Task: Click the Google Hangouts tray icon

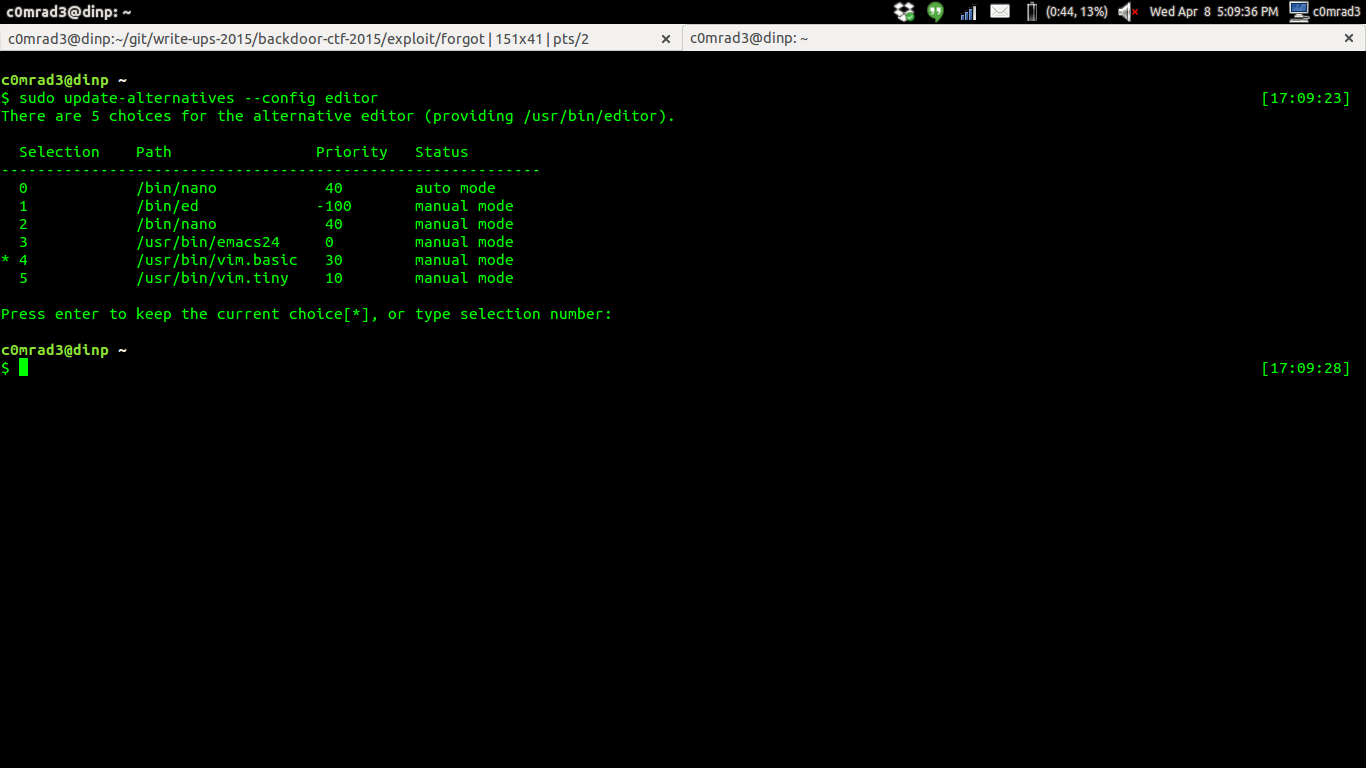Action: (935, 12)
